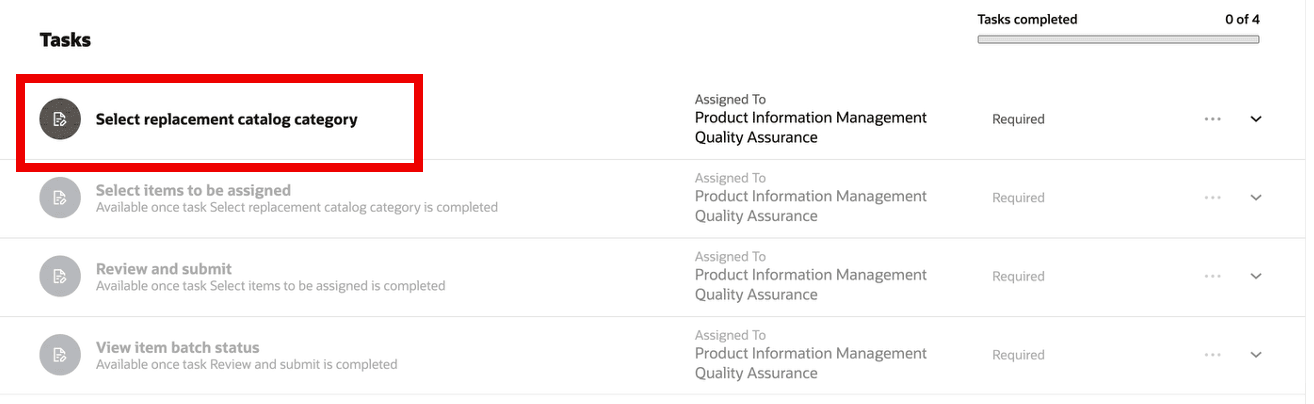Screen dimensions: 1314x404
Task: Open the Select replacement catalog category task
Action: (226, 120)
